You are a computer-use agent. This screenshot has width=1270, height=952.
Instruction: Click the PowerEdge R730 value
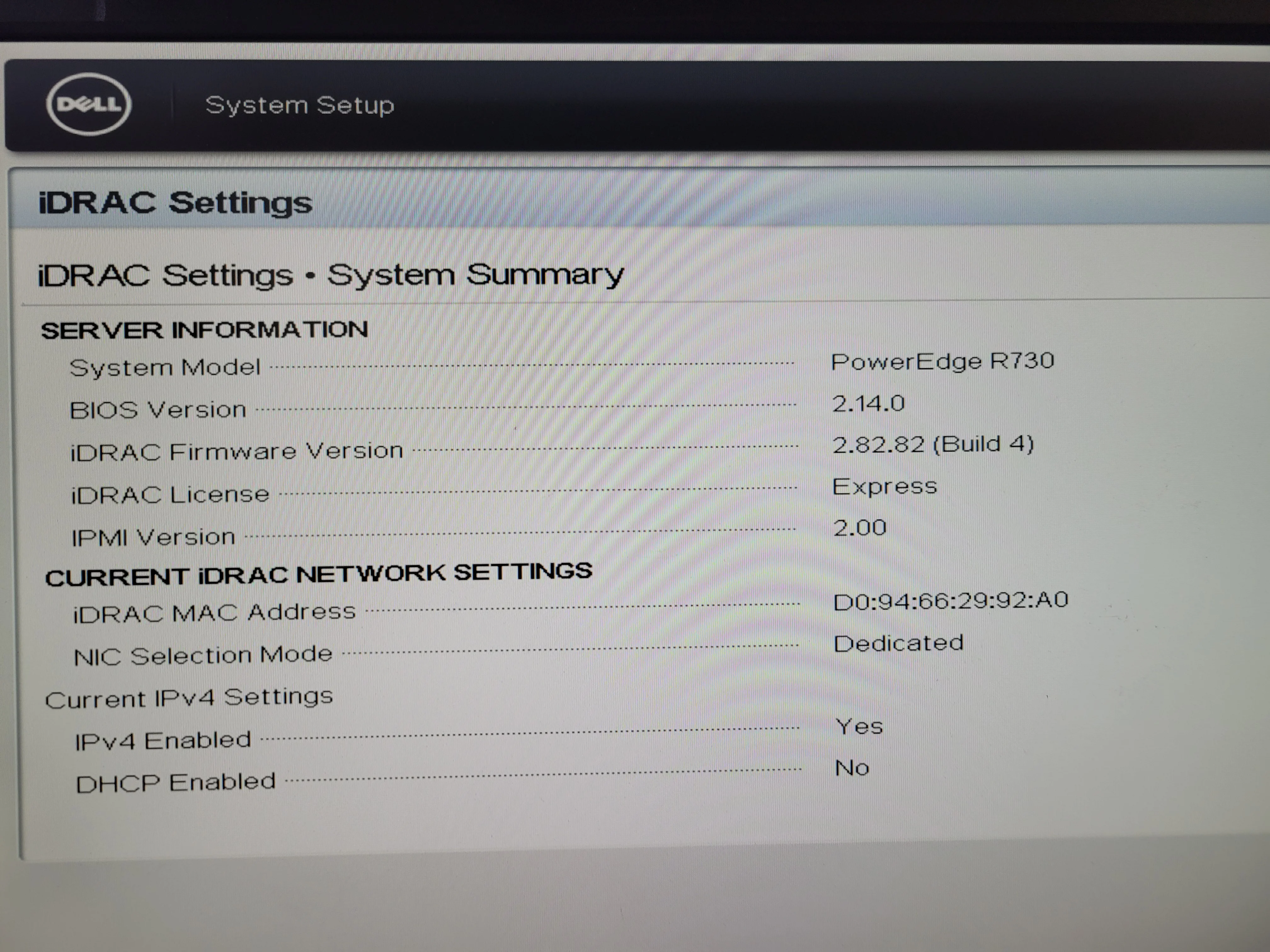tap(943, 361)
